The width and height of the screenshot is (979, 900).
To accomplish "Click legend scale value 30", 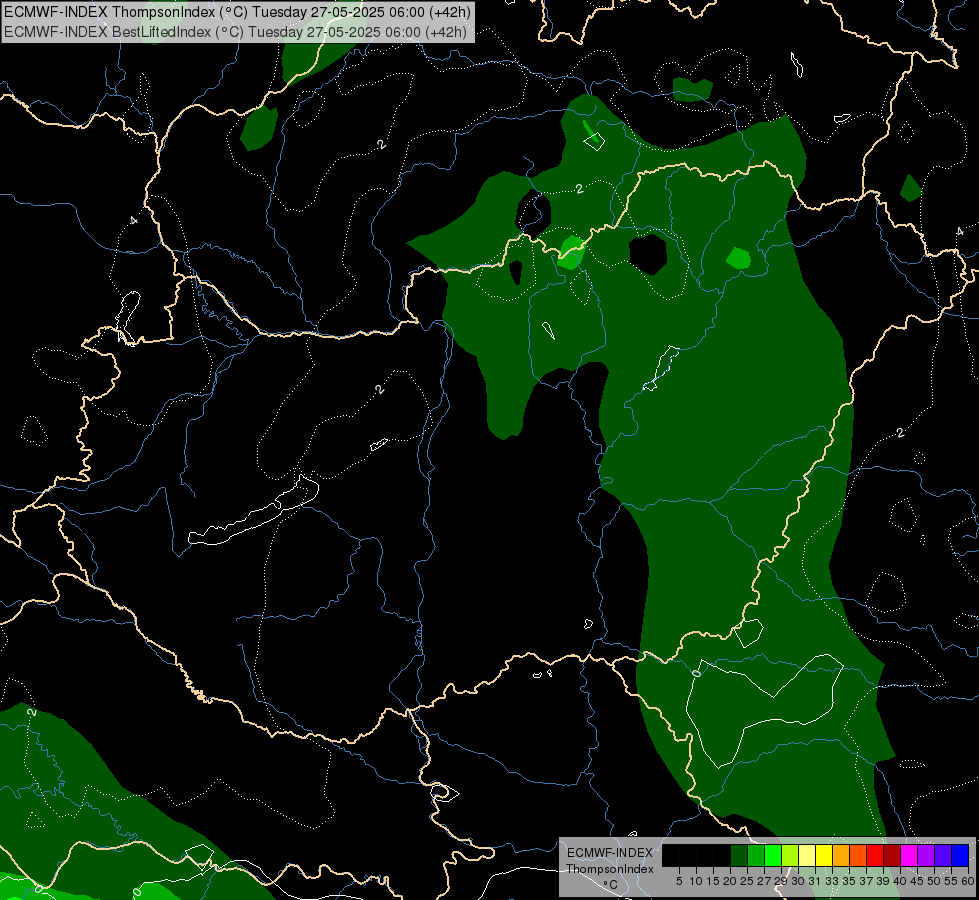I will click(798, 881).
